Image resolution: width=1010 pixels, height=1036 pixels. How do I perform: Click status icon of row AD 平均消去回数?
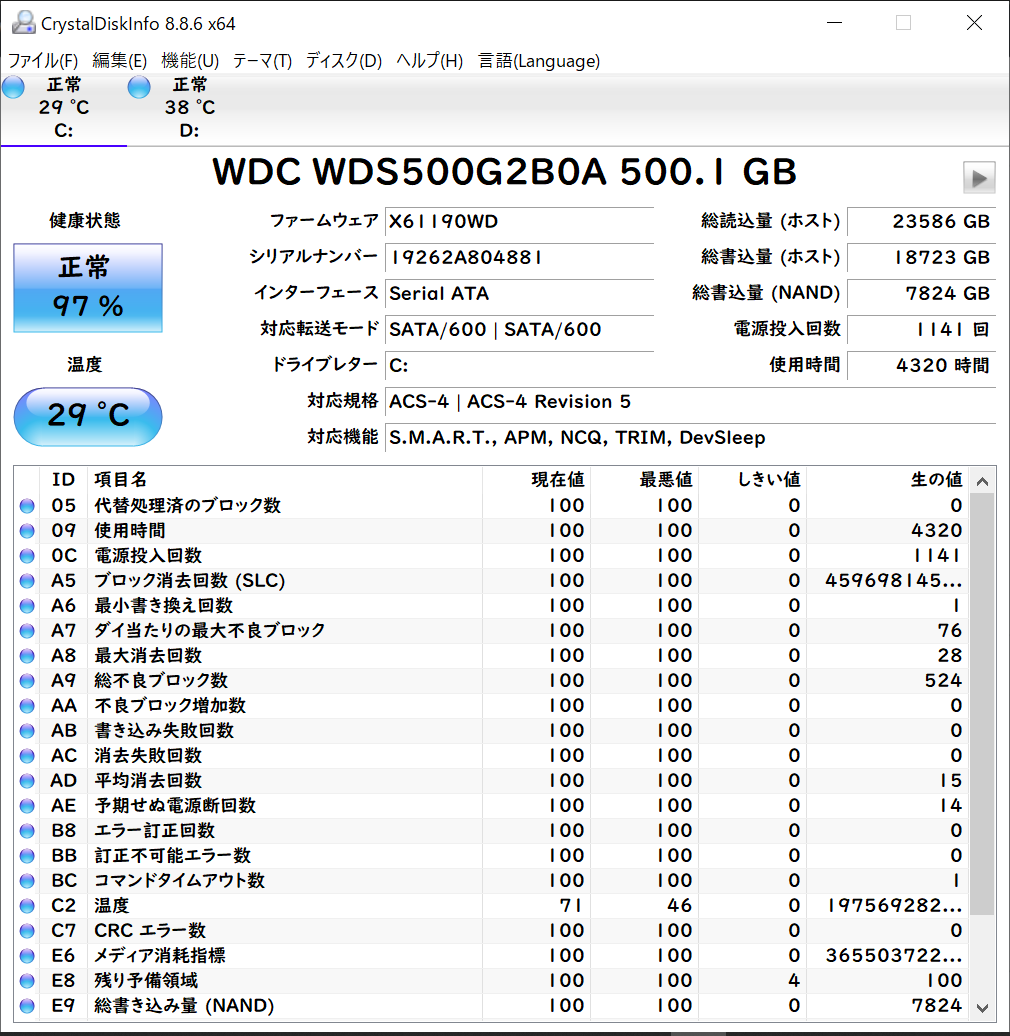[x=27, y=781]
